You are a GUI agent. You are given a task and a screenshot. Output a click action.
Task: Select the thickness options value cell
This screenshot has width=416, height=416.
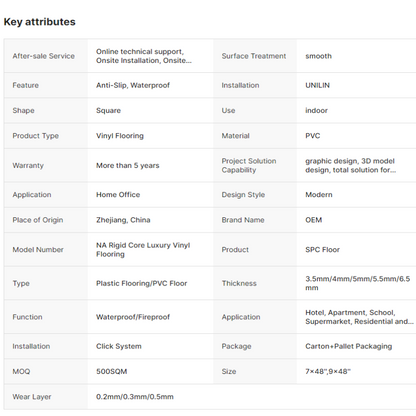click(358, 283)
